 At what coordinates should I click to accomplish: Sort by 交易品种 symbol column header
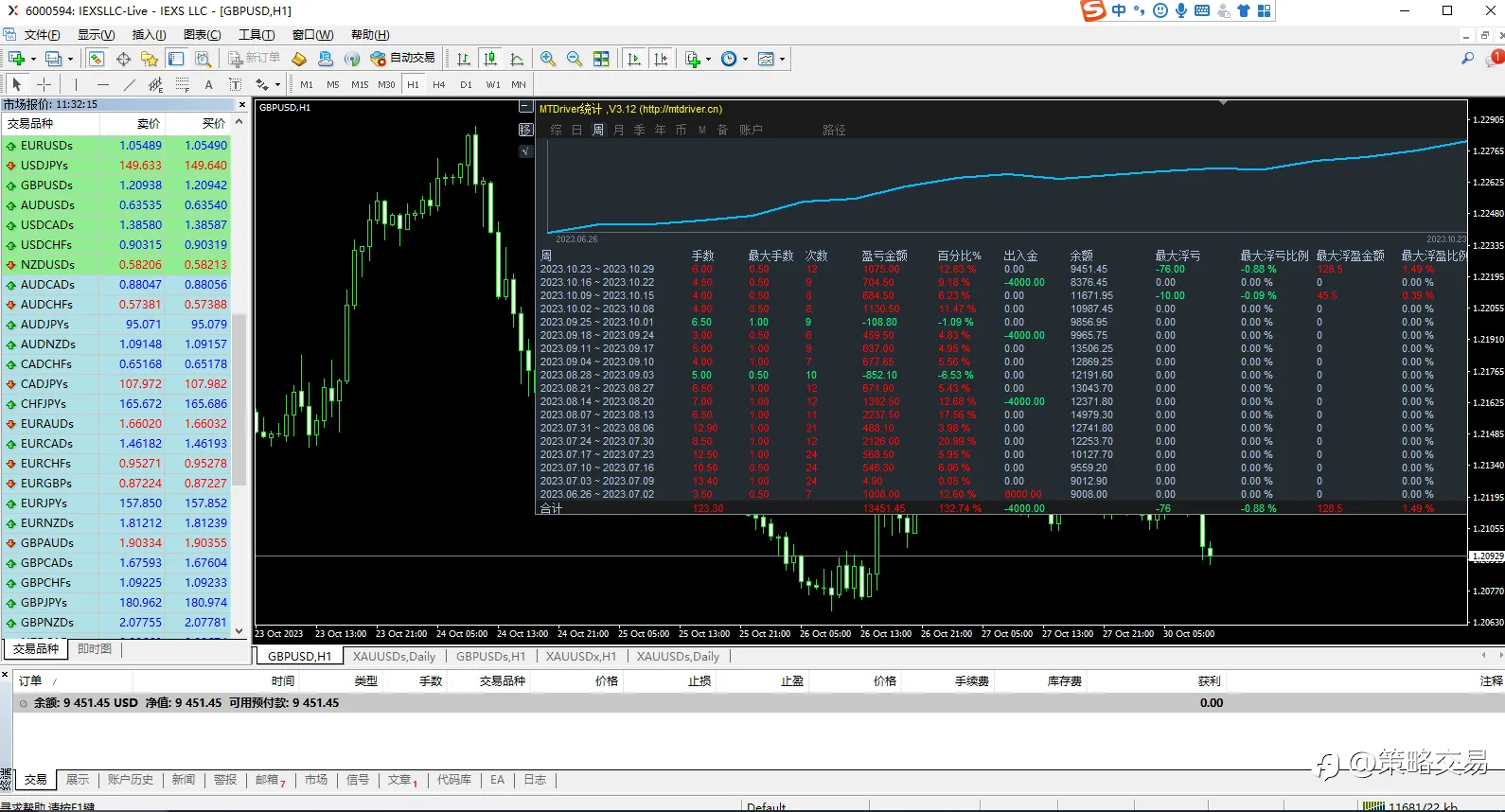coord(50,124)
